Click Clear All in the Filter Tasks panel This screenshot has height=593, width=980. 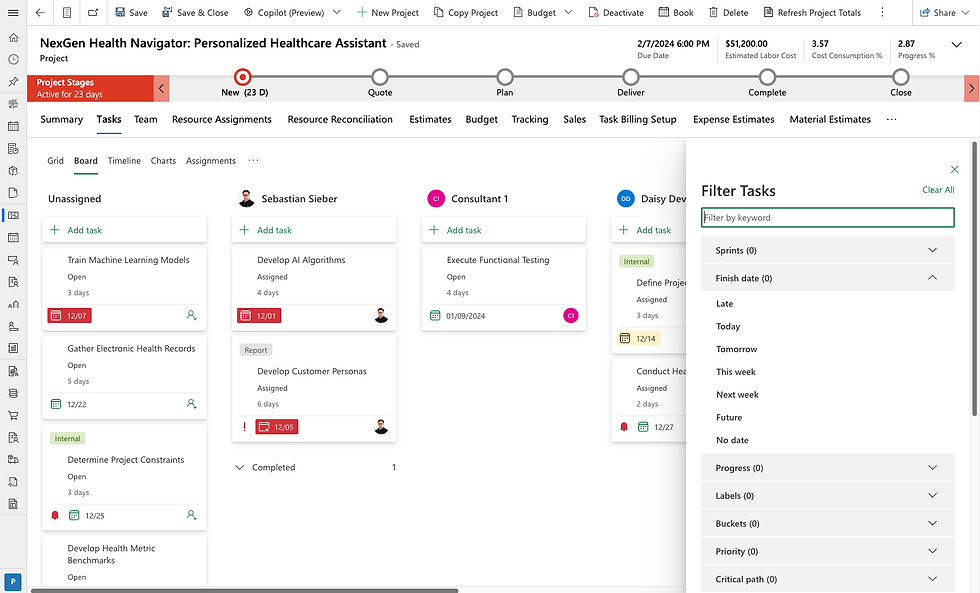(938, 190)
